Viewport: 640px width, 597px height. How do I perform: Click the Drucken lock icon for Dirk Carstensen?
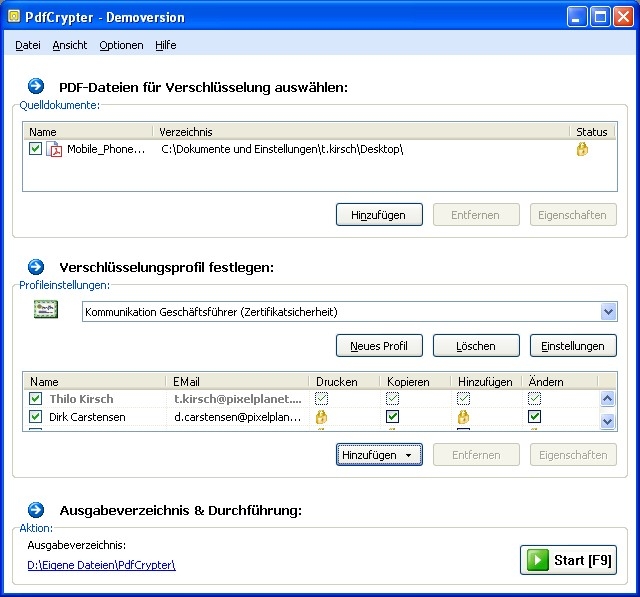(323, 417)
